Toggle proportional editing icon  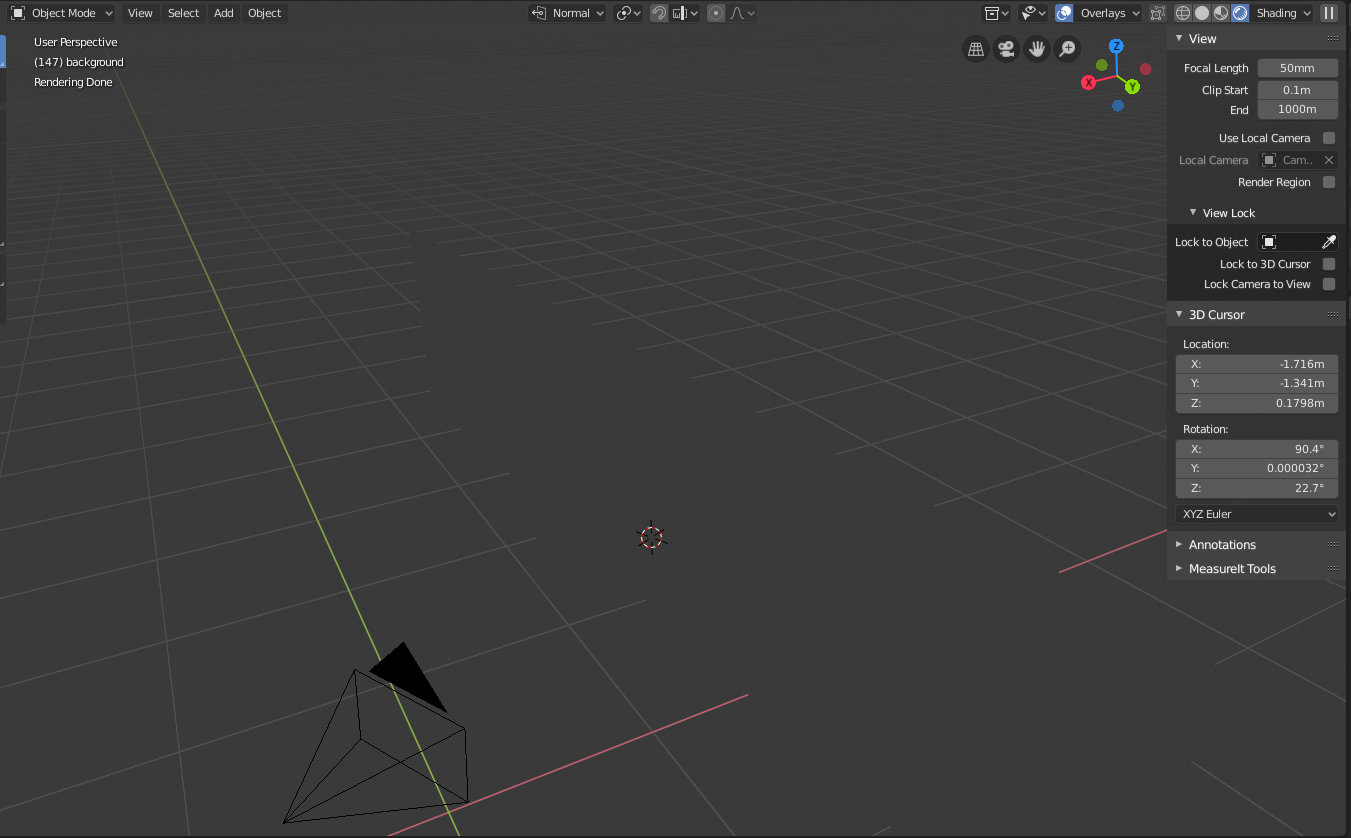716,13
